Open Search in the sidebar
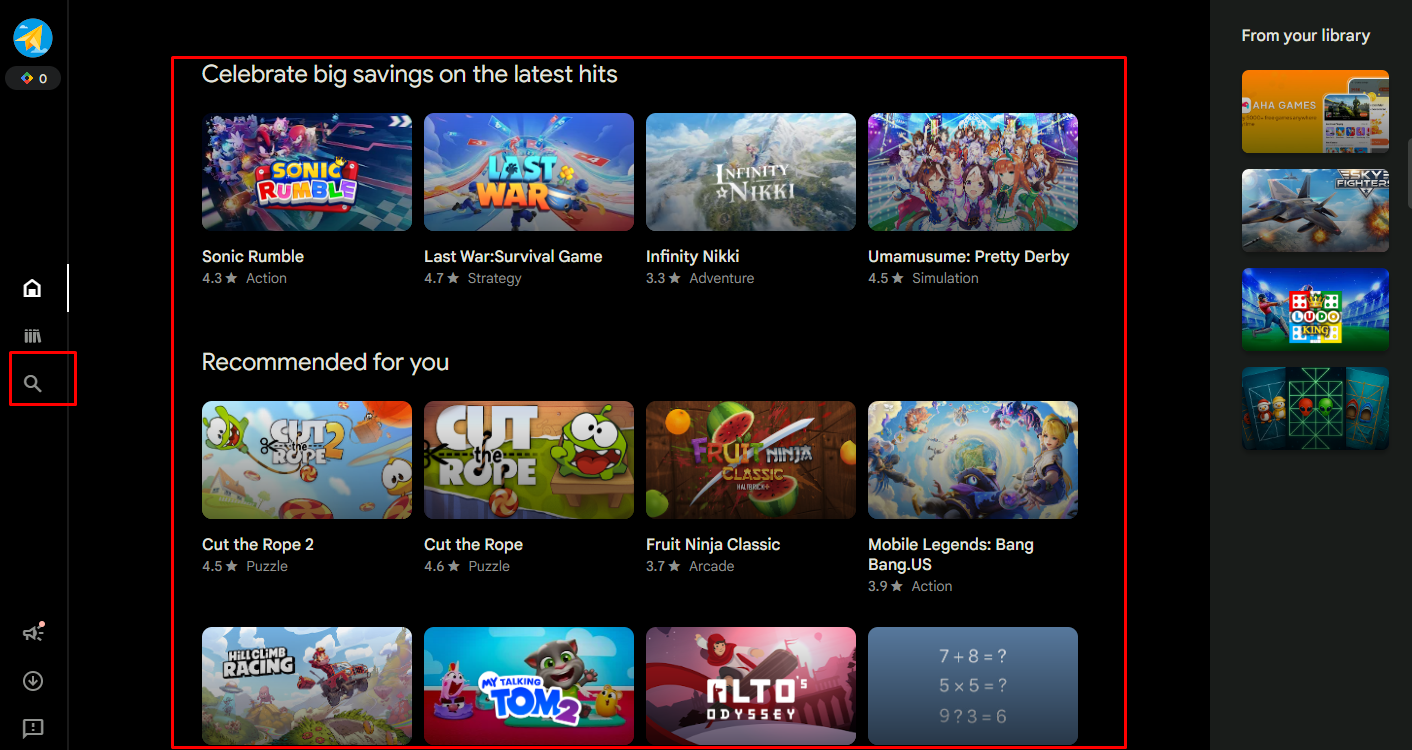Viewport: 1412px width, 750px height. coord(32,382)
